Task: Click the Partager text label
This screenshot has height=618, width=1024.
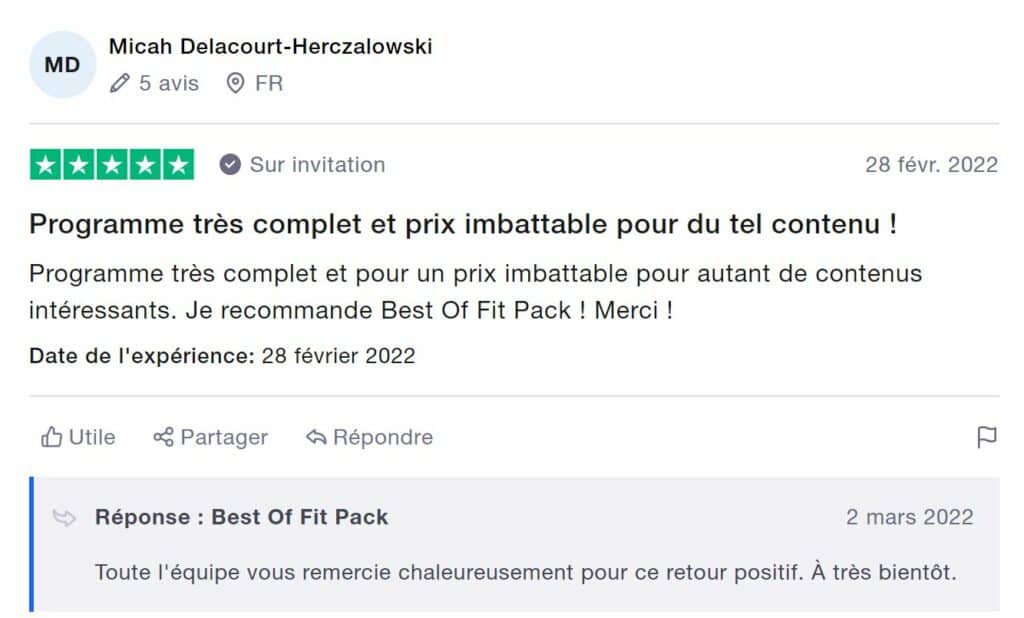Action: [224, 437]
